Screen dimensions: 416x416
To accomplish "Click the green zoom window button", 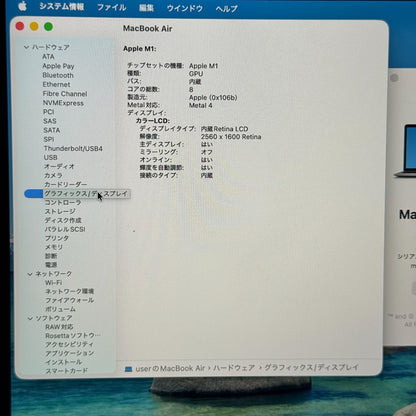I will [x=48, y=27].
